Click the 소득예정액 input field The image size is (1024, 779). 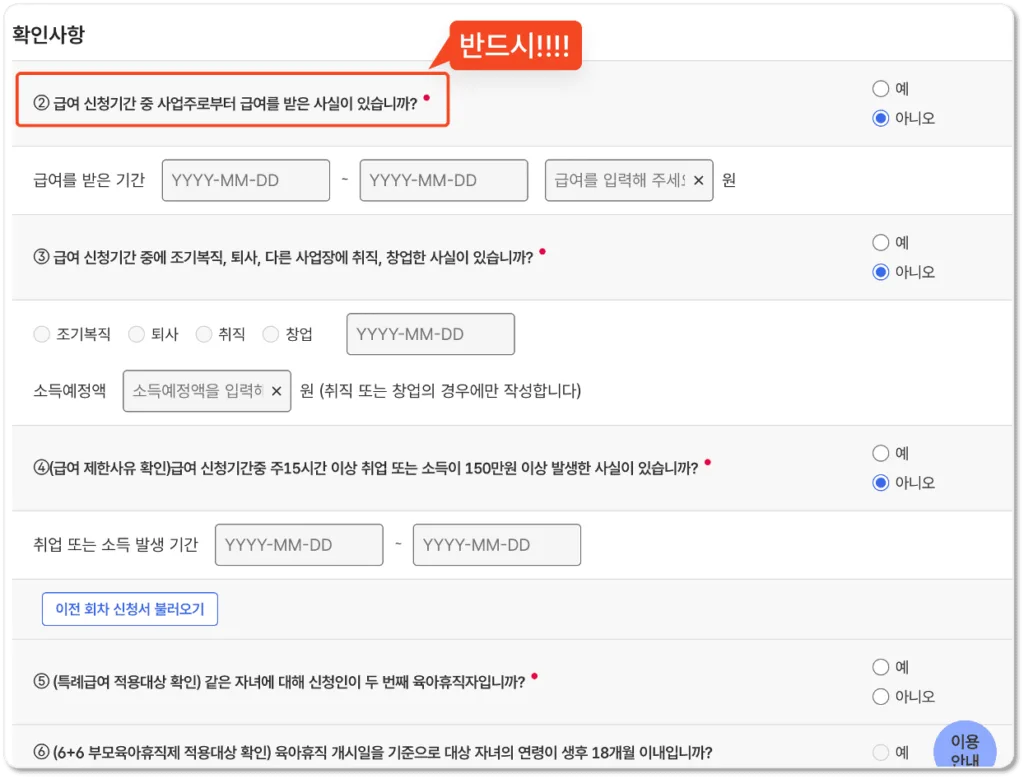tap(207, 390)
